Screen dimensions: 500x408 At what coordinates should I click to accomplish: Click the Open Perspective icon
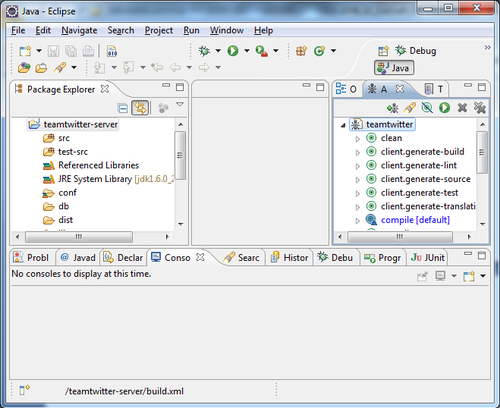point(383,51)
